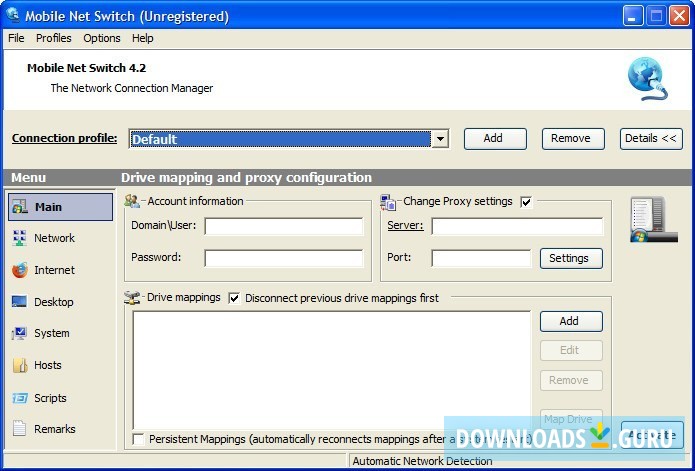Click the Network icon in the menu
Viewport: 695px width, 471px height.
tap(20, 238)
